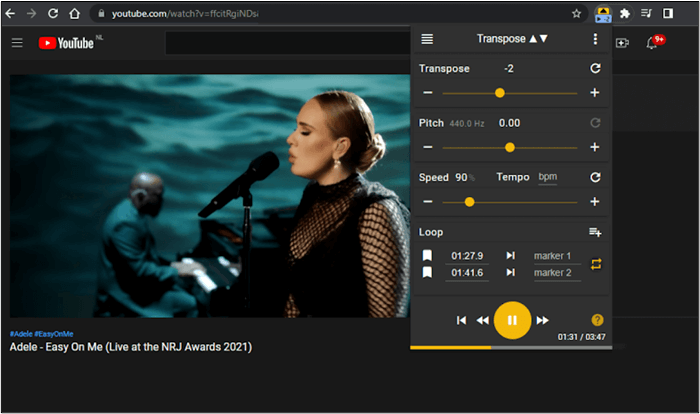The width and height of the screenshot is (700, 414).
Task: Reset the Transpose value
Action: [595, 68]
